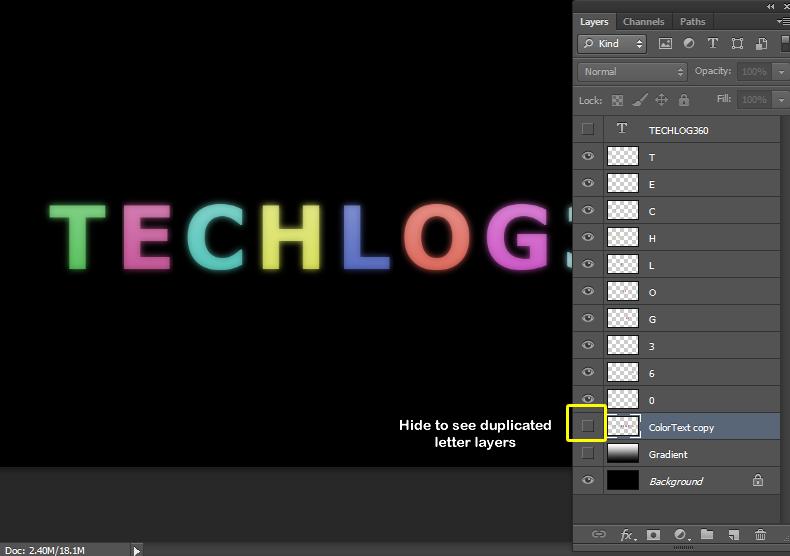The width and height of the screenshot is (790, 556).
Task: Click the Doc: 2.40M/18.1M status
Action: 45,550
